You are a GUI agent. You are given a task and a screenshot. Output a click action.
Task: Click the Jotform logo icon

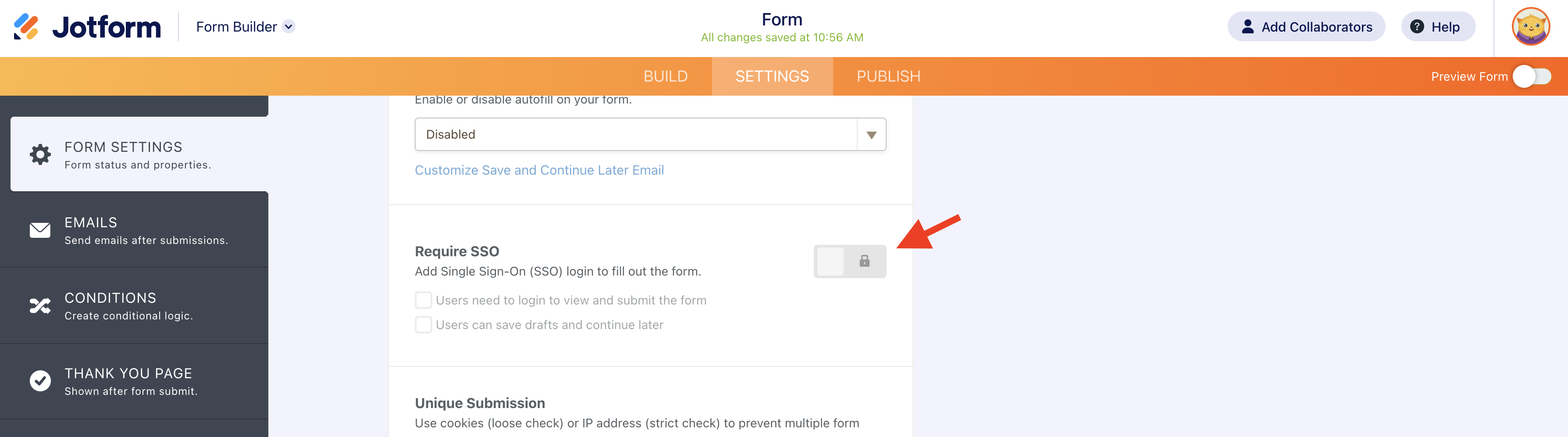point(26,27)
